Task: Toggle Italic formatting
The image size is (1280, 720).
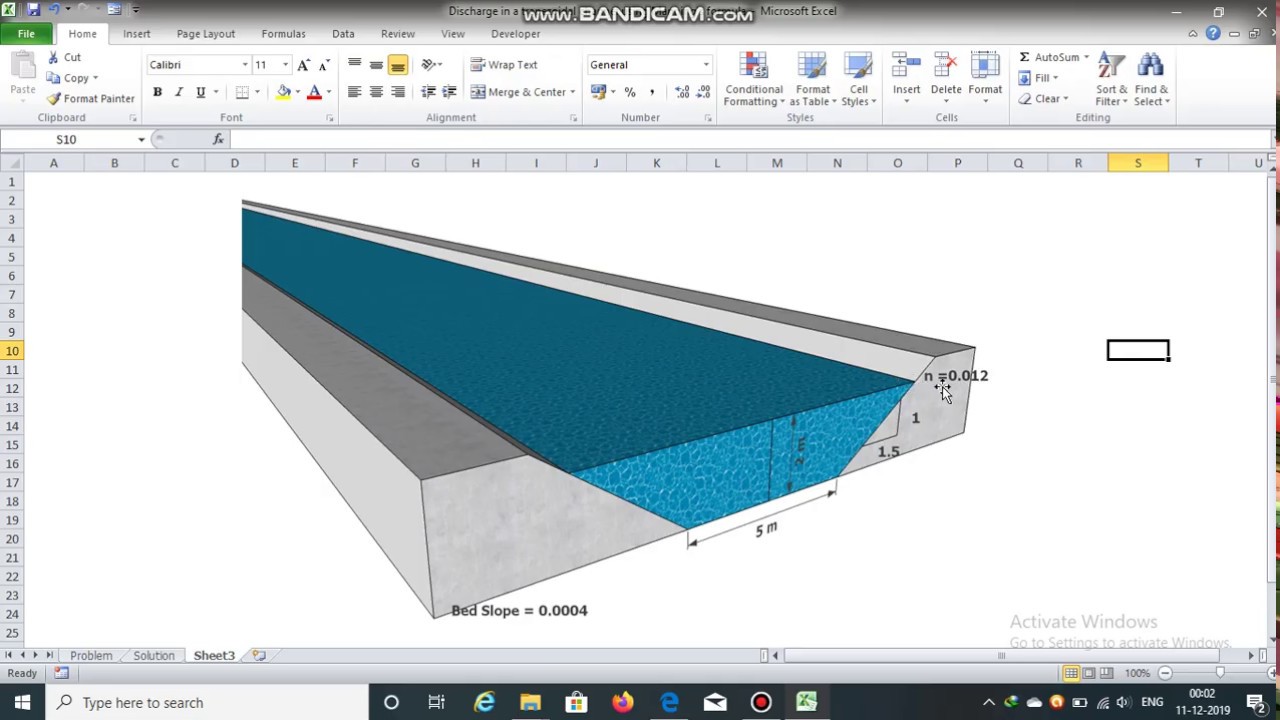Action: pyautogui.click(x=179, y=92)
